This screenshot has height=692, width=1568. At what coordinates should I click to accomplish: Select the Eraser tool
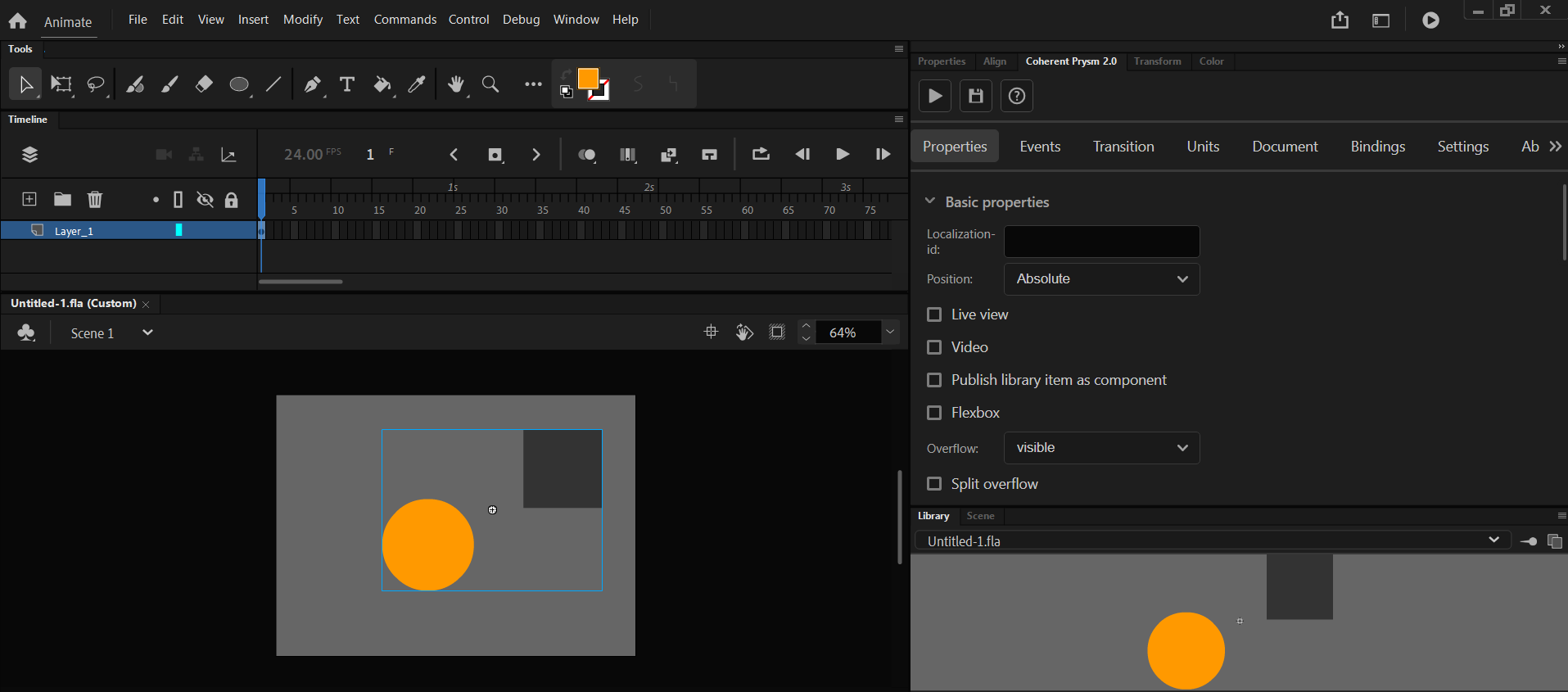[204, 84]
